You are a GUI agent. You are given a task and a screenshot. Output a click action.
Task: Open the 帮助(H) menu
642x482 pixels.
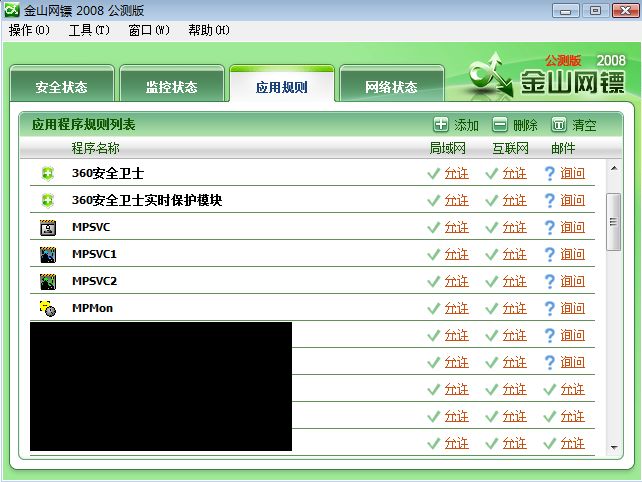(208, 30)
